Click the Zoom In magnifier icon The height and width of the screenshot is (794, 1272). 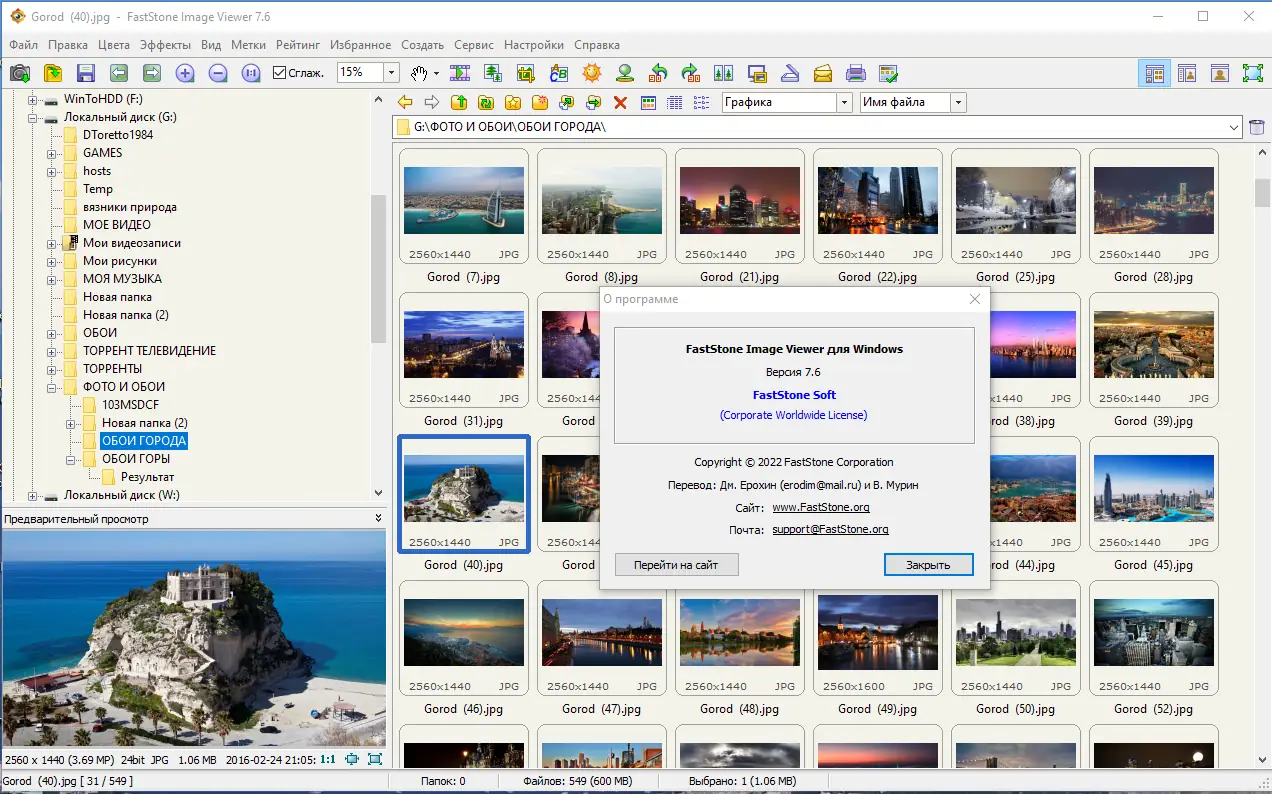click(x=185, y=73)
